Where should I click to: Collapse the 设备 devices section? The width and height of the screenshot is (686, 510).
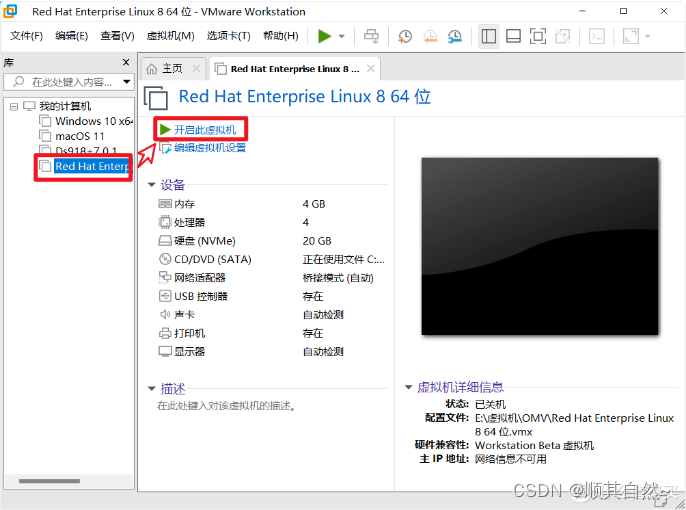pos(151,185)
